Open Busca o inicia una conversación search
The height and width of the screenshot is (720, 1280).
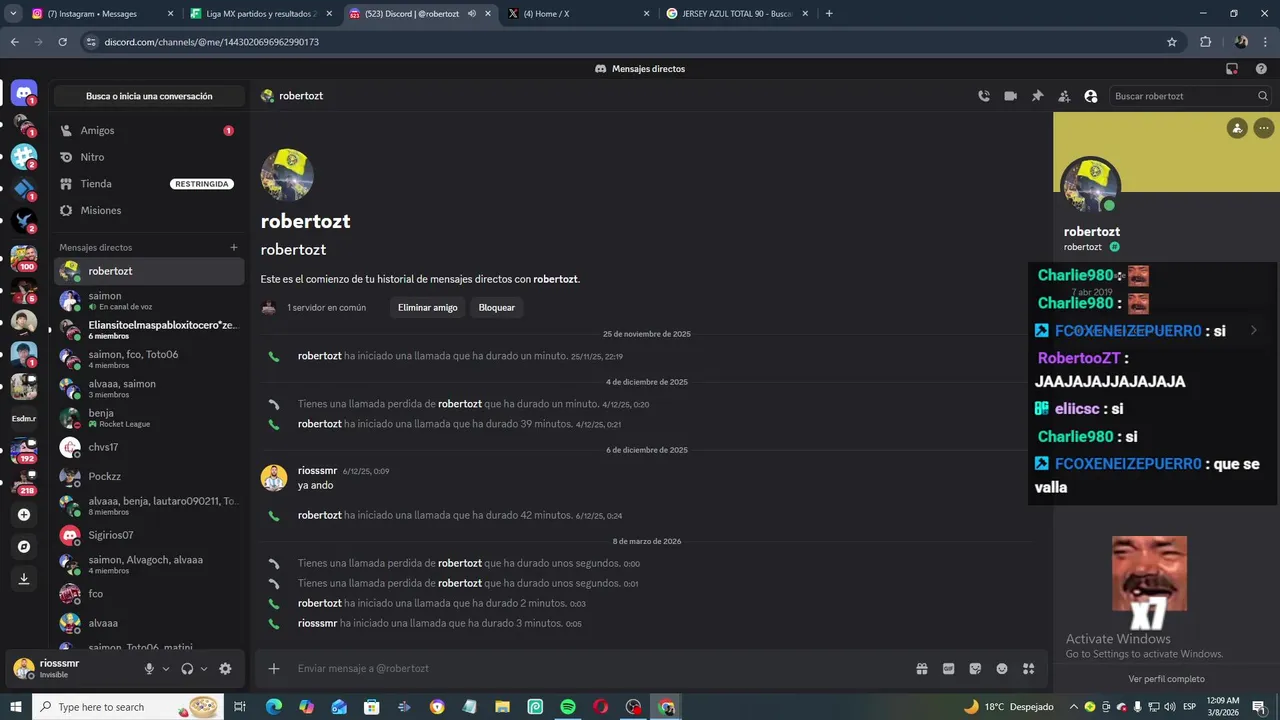pyautogui.click(x=149, y=96)
